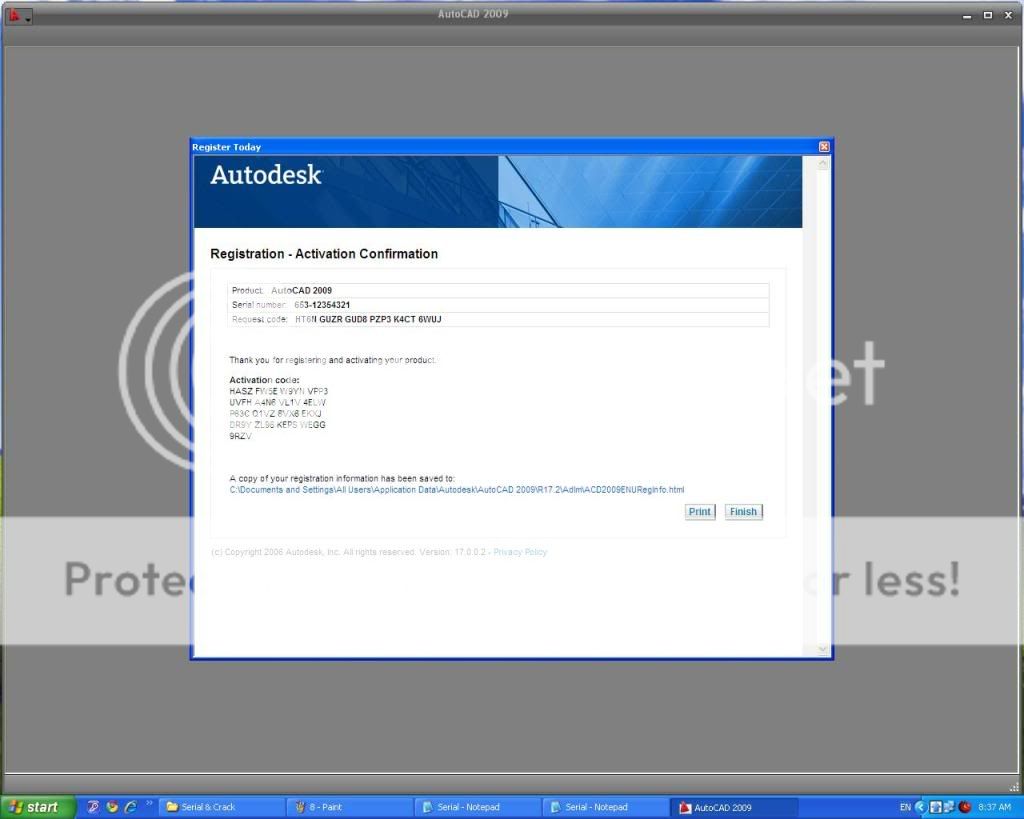Open the Privacy Policy link
Screen dimensions: 1024x819
point(520,552)
